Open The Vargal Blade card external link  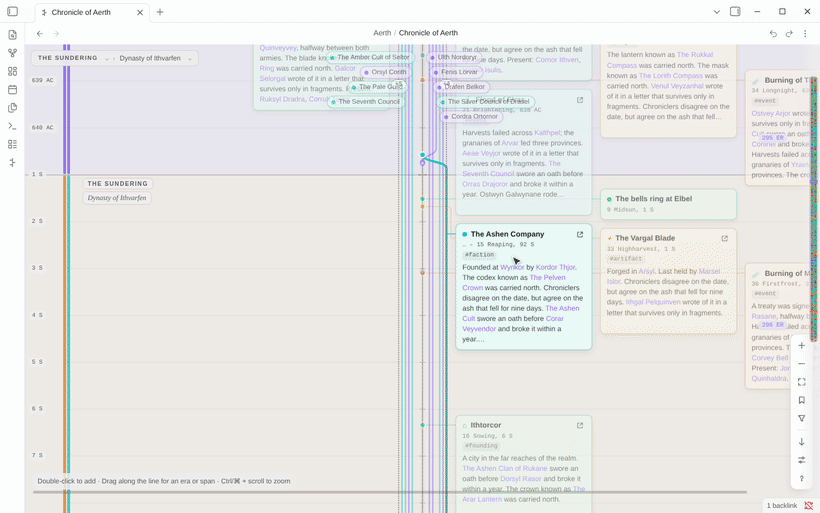(x=725, y=238)
